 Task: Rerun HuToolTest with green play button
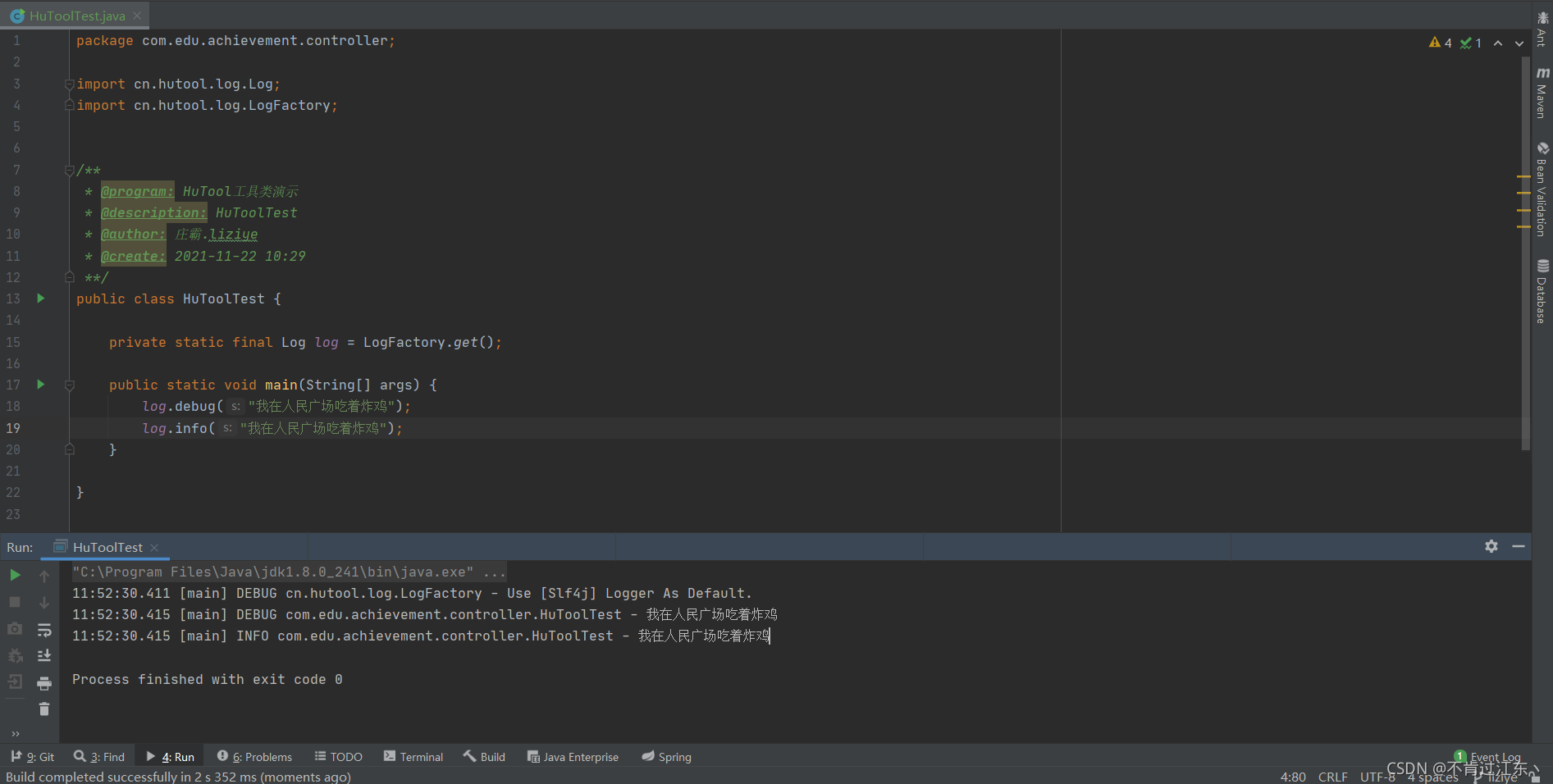point(15,576)
